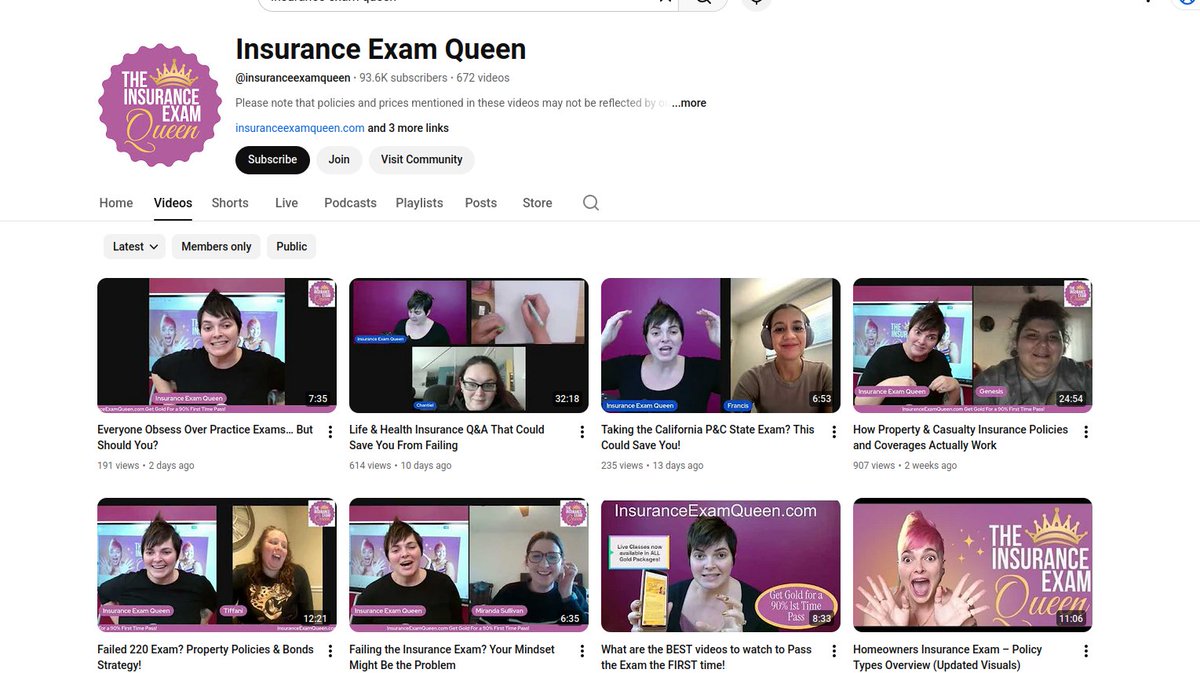The height and width of the screenshot is (673, 1200).
Task: Click the Subscribe button
Action: [273, 160]
